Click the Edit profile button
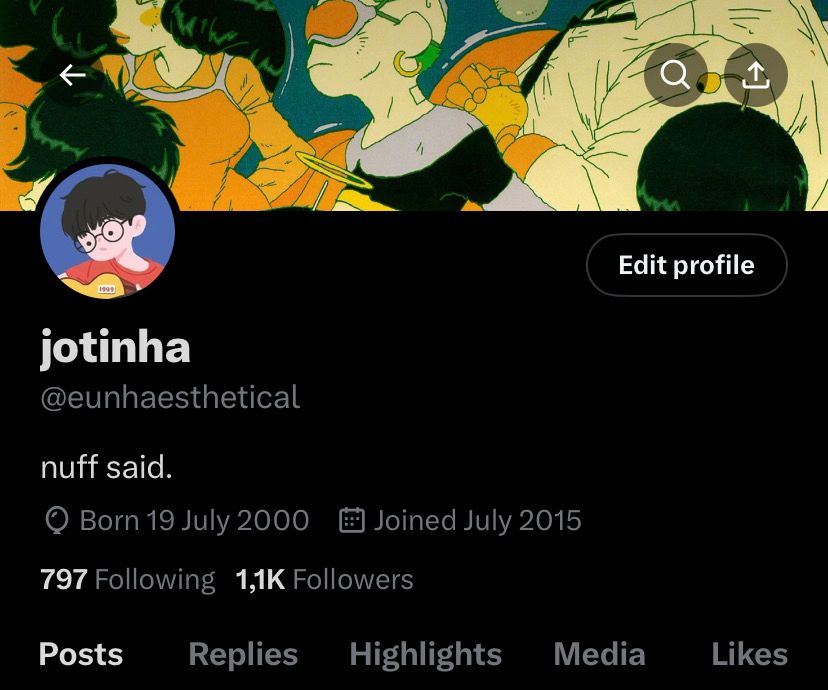828x690 pixels. (x=686, y=265)
